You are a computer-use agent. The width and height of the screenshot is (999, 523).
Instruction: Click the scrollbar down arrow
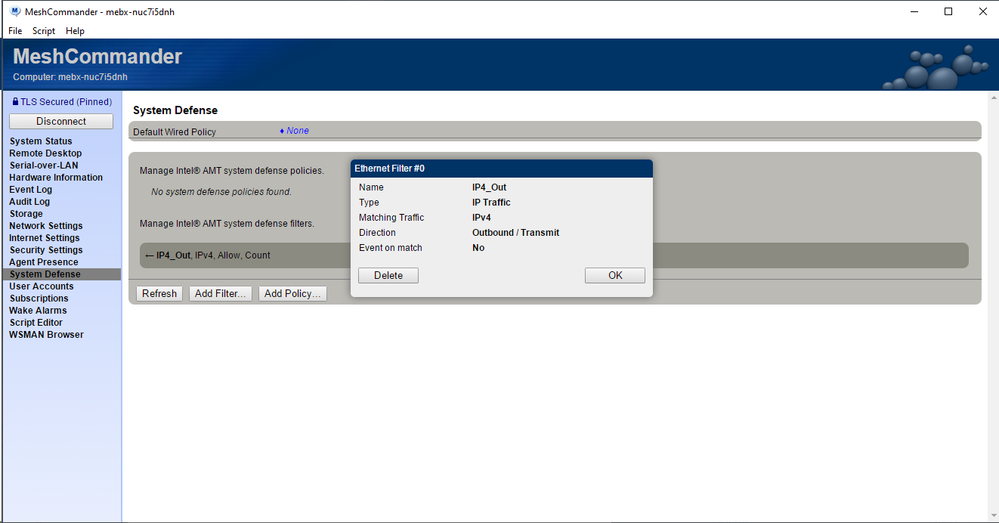993,515
